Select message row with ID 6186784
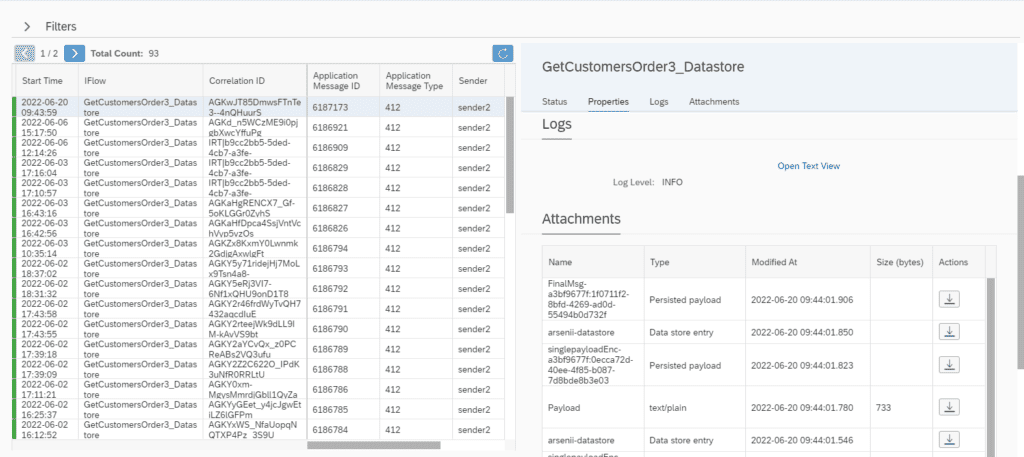This screenshot has width=1024, height=457. [x=259, y=430]
